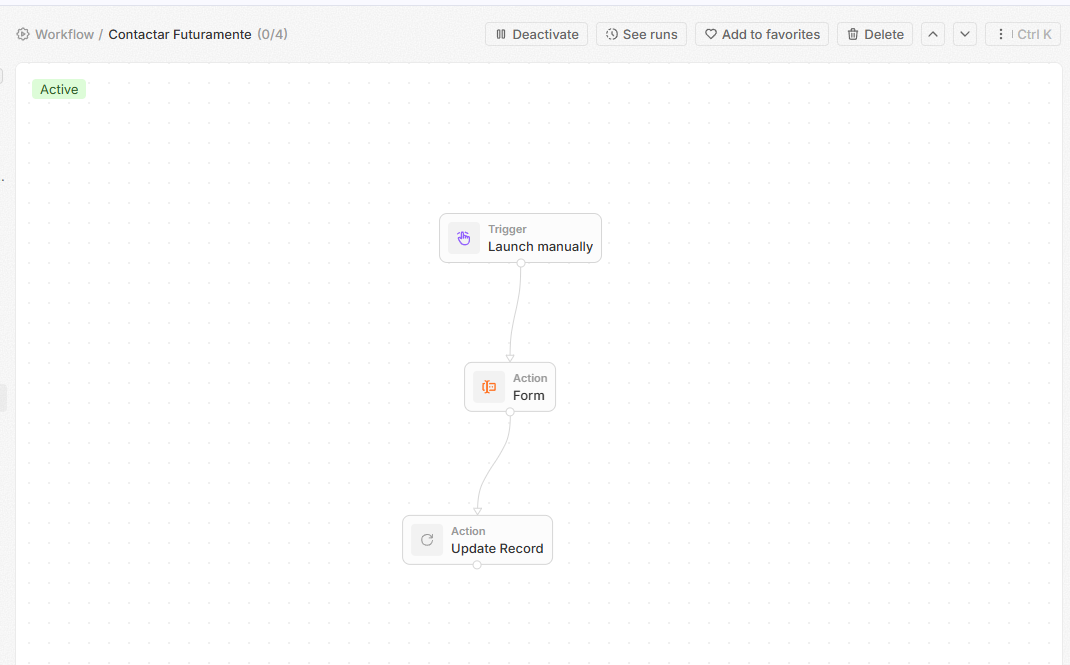
Task: Click the connector handle below Update Record
Action: coord(477,565)
